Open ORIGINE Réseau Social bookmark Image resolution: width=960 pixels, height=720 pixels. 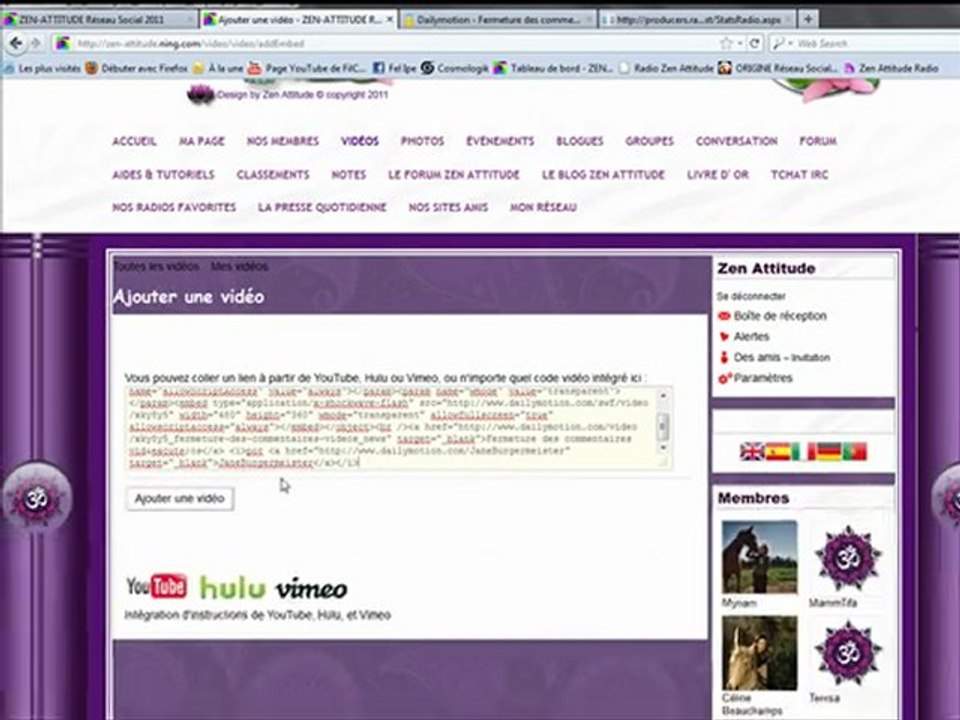click(778, 69)
